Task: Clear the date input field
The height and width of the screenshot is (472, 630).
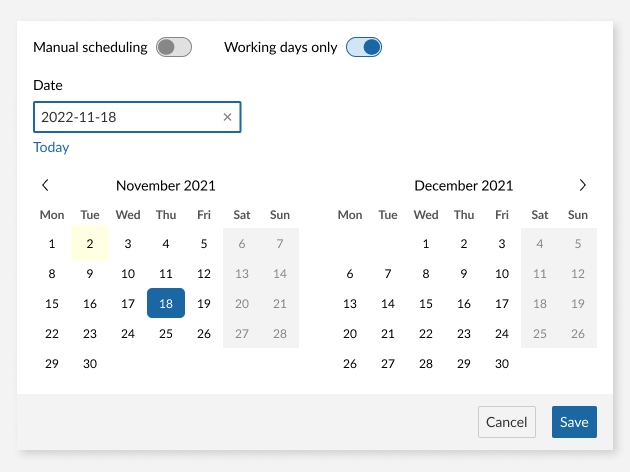Action: pos(227,118)
